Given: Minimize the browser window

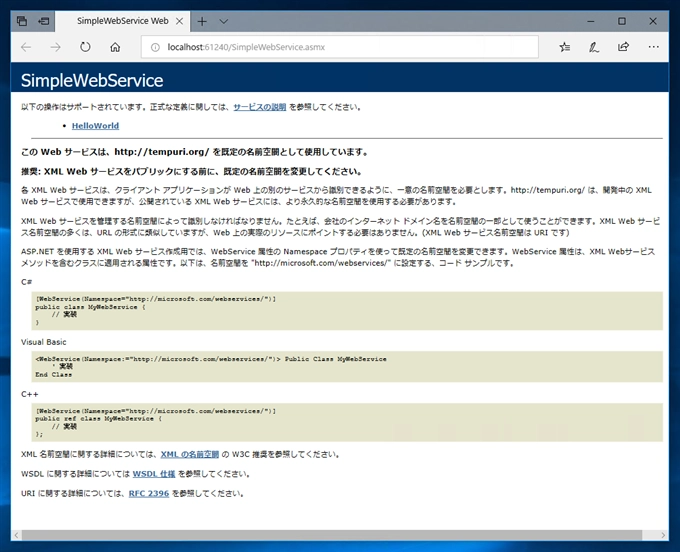Looking at the screenshot, I should (591, 21).
